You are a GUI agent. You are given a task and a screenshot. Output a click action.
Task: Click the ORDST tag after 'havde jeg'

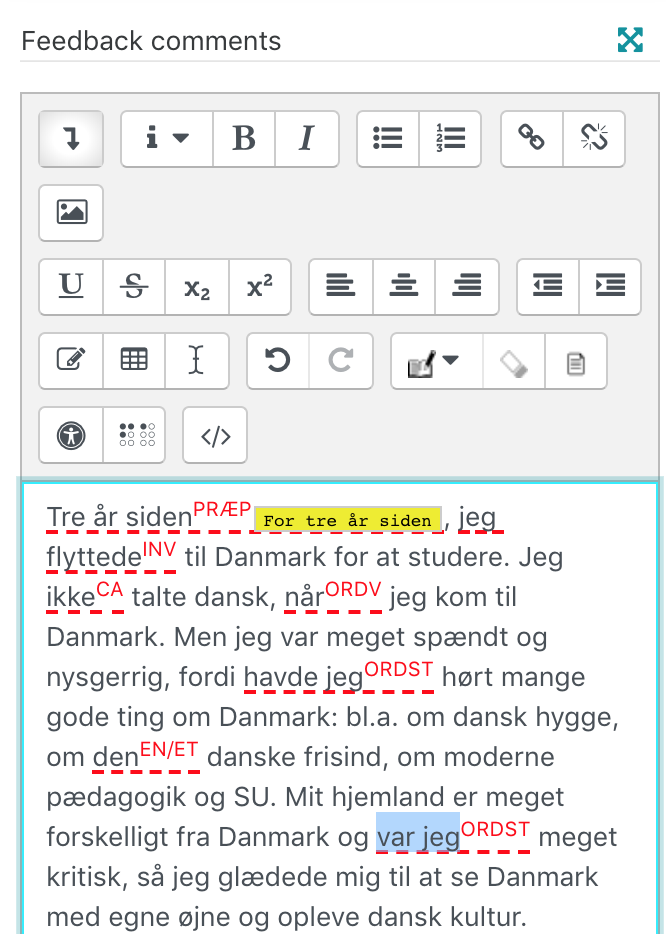pyautogui.click(x=399, y=669)
